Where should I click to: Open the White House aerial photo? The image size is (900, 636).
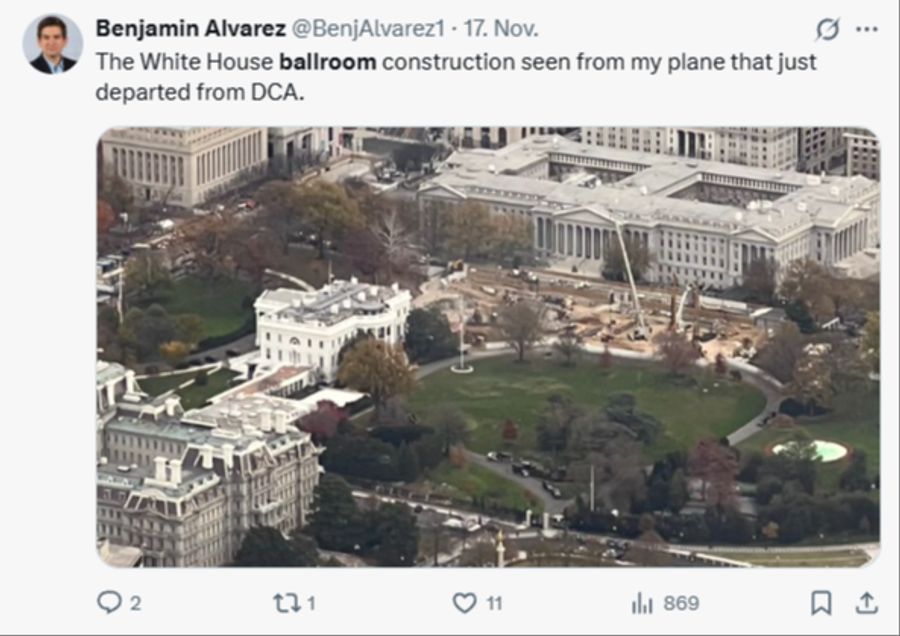tap(488, 346)
